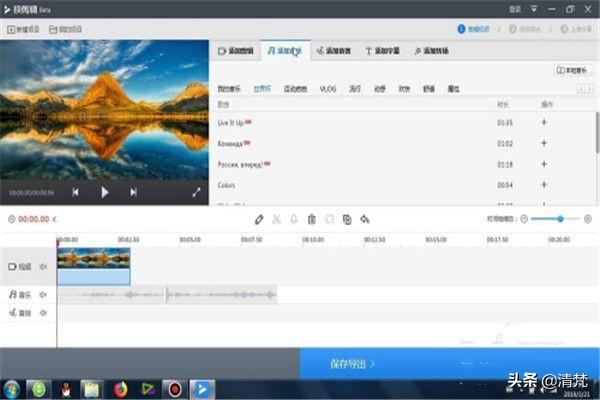The height and width of the screenshot is (400, 600).
Task: Switch to the add subtitles tab
Action: pos(382,51)
